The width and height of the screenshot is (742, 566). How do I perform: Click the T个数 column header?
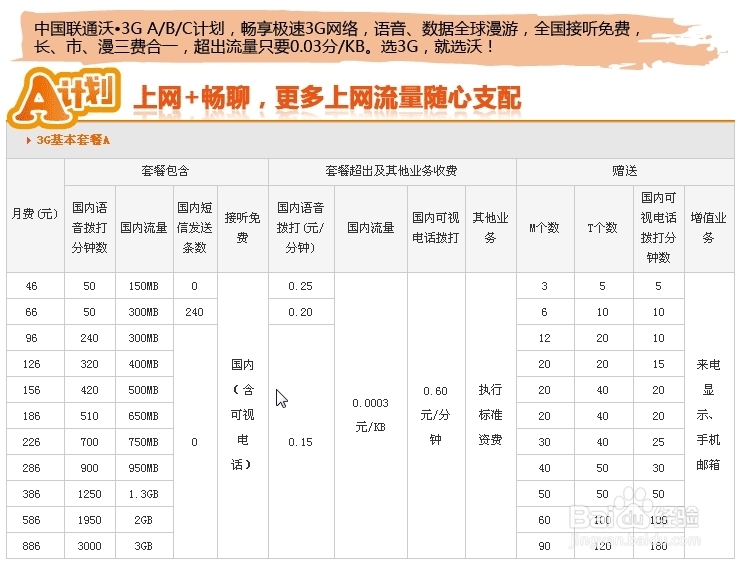(x=603, y=228)
